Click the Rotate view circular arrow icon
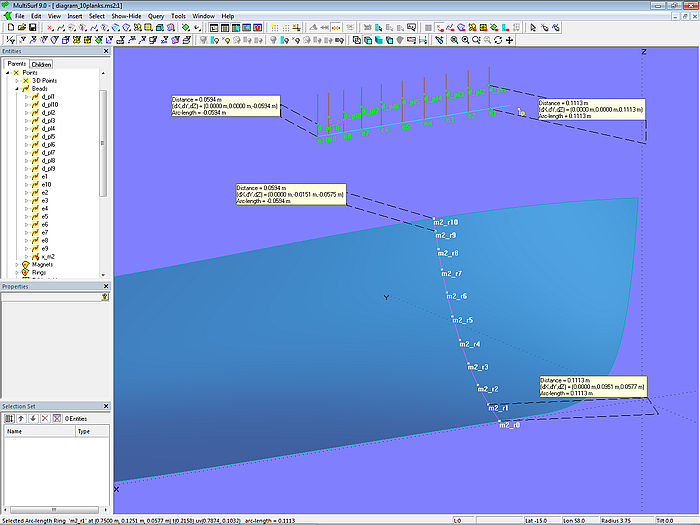The image size is (700, 525). 497,40
